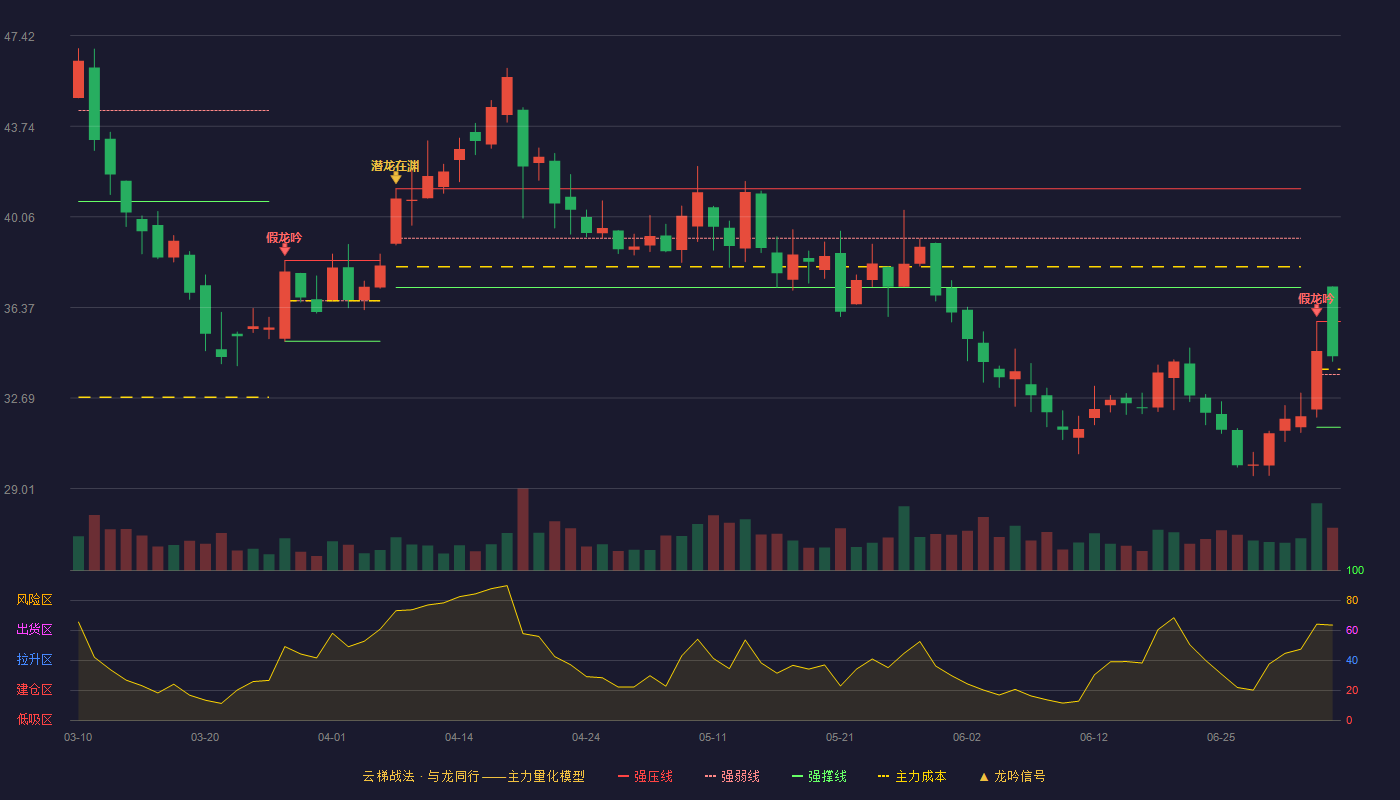The height and width of the screenshot is (800, 1400).
Task: Click the 06-02 date label
Action: pyautogui.click(x=967, y=737)
